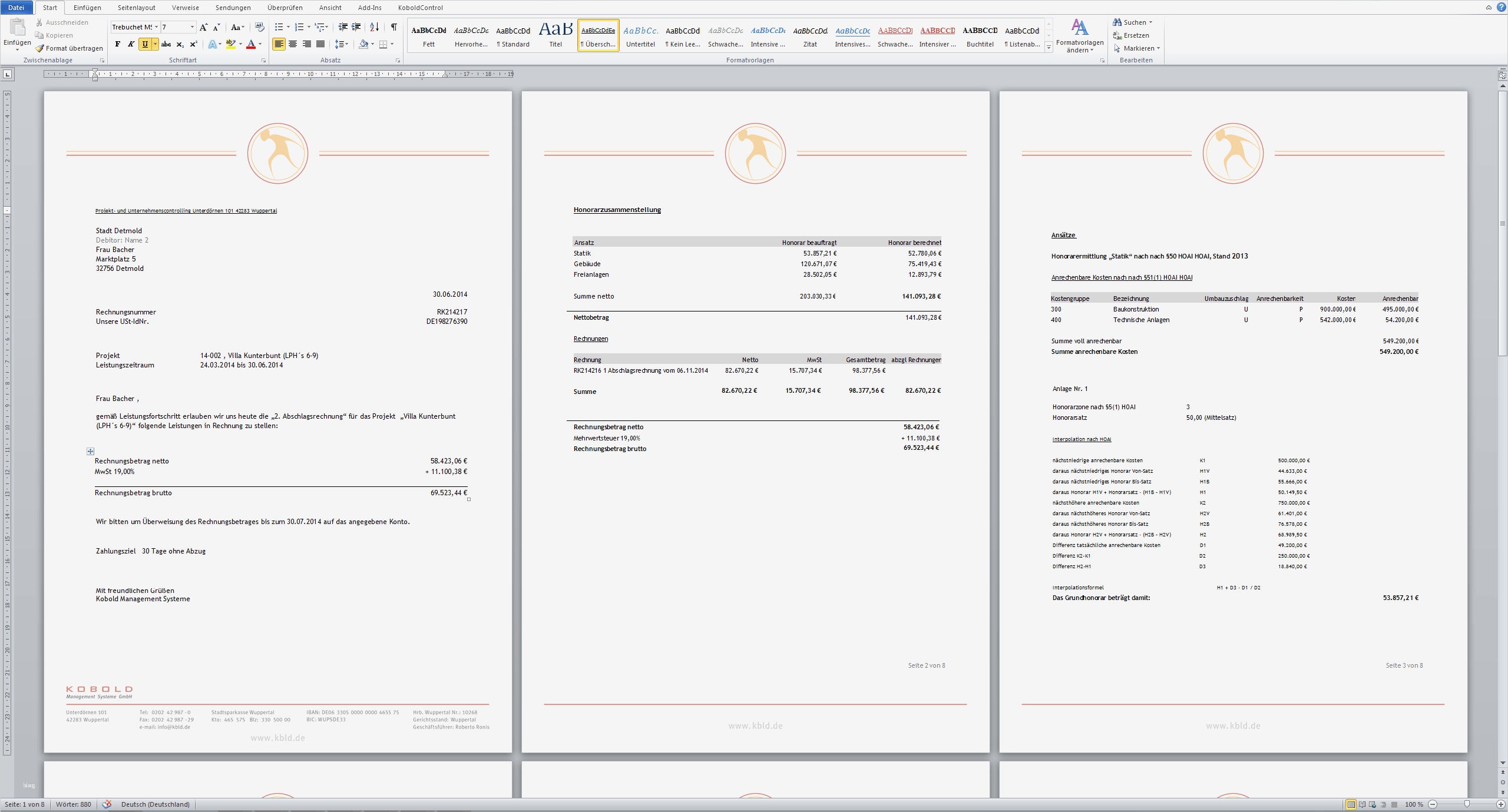Click the table move handle on page one
The width and height of the screenshot is (1508, 812).
pos(90,451)
